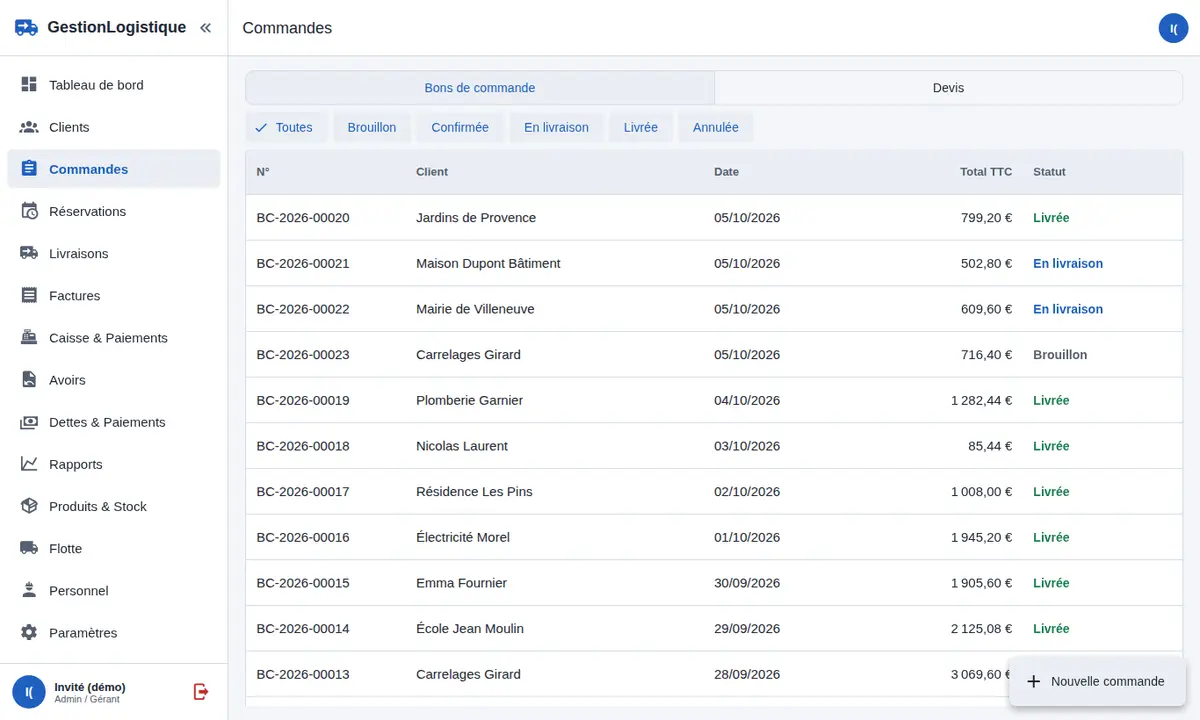Click the Livraisons truck icon
1200x720 pixels.
point(29,253)
